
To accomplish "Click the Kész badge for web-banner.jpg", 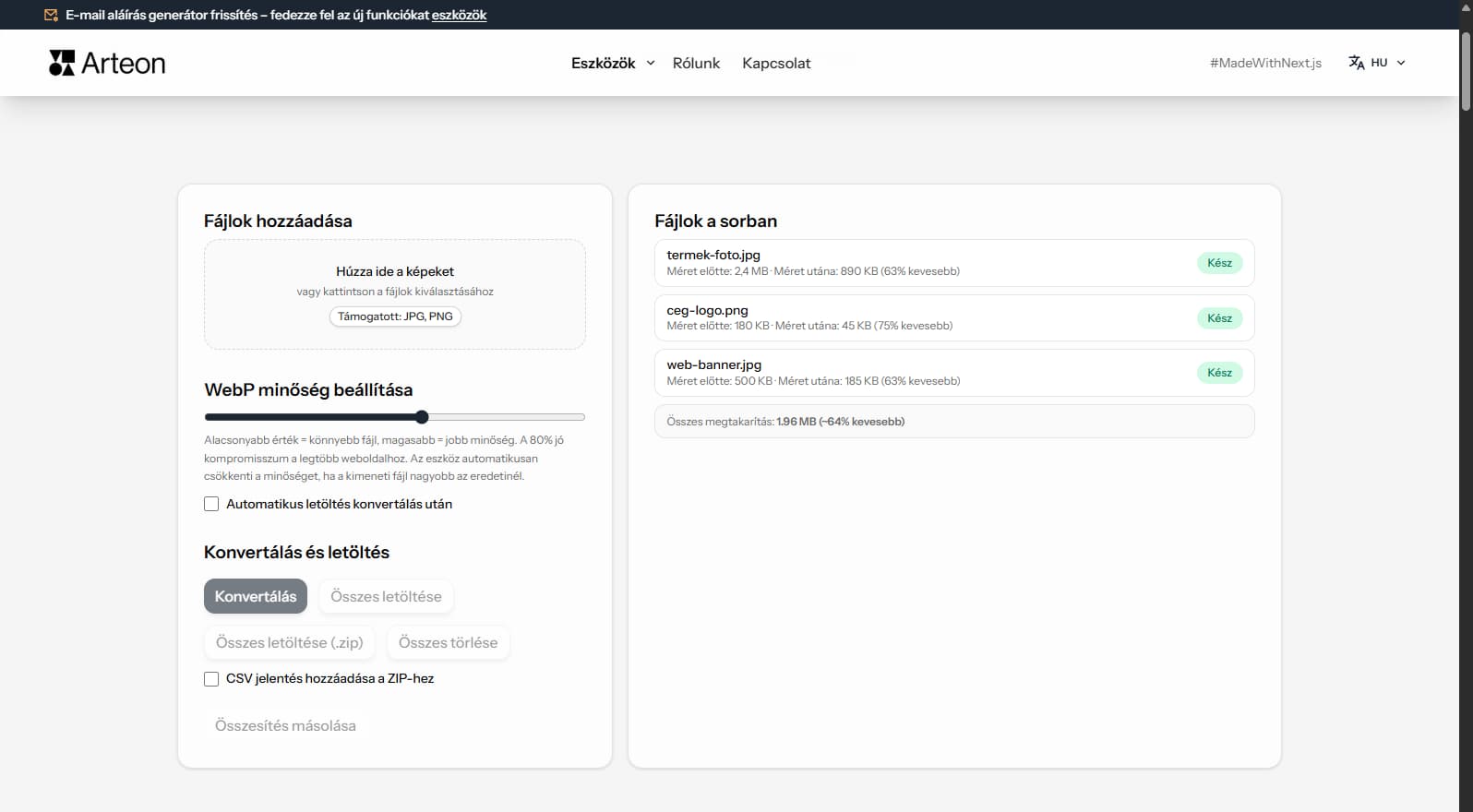I will [1219, 373].
